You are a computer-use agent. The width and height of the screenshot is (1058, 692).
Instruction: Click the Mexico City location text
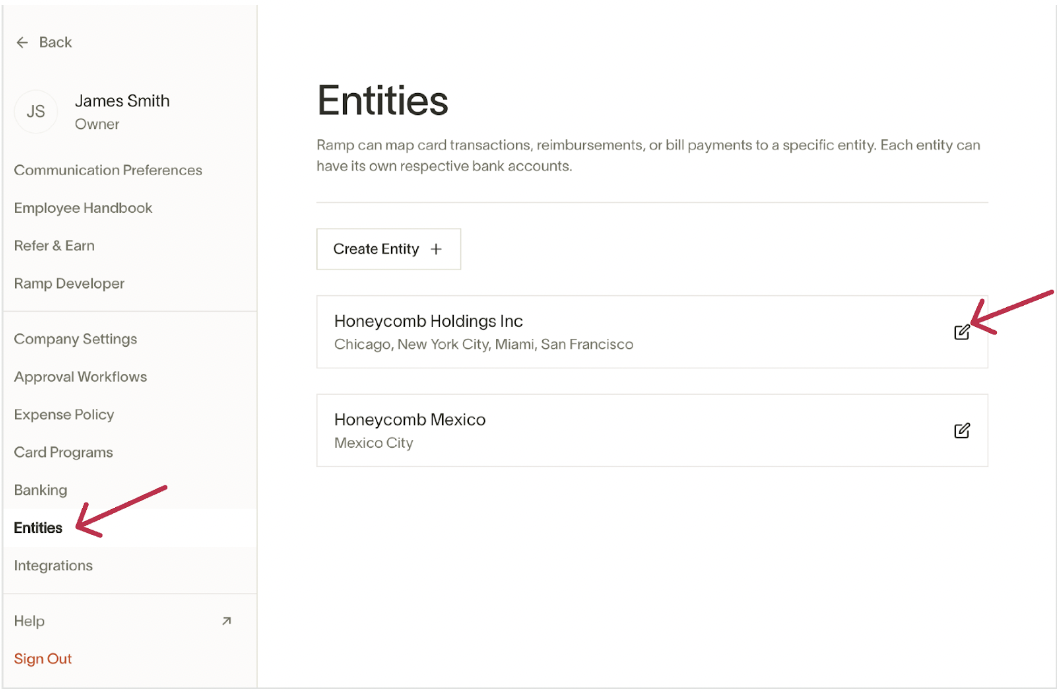coord(374,442)
